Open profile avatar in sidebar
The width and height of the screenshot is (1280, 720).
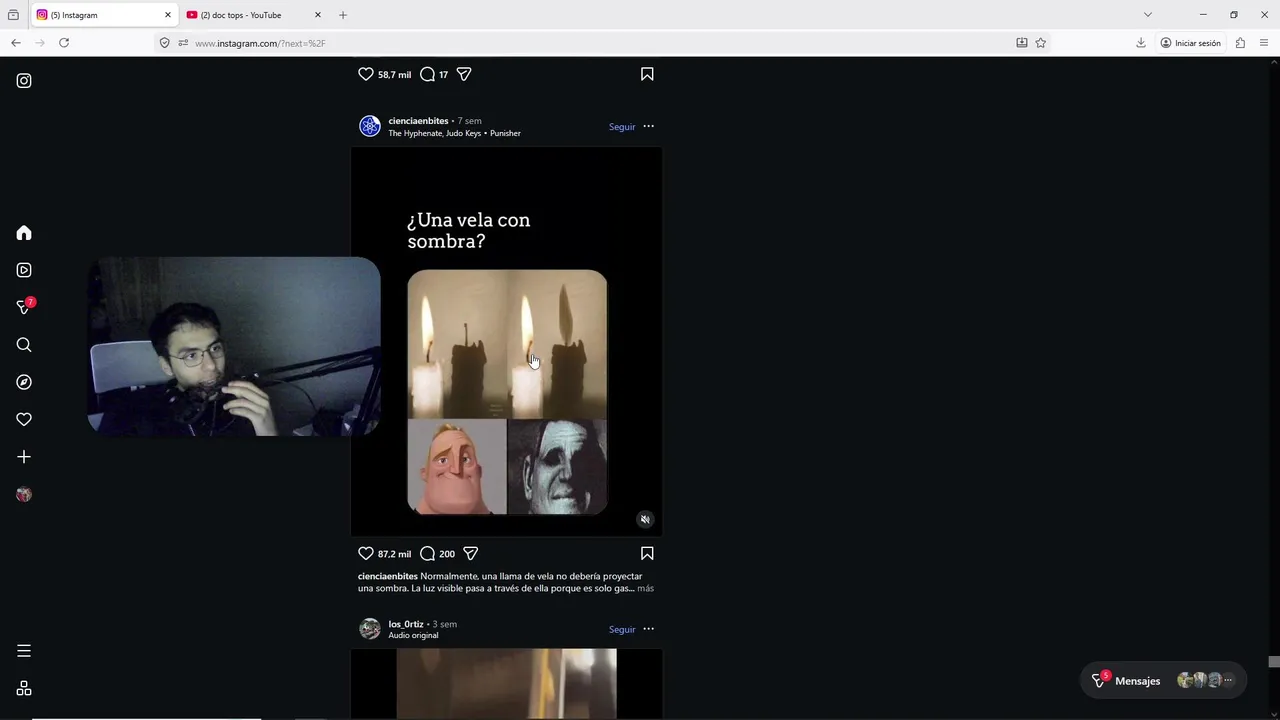24,495
